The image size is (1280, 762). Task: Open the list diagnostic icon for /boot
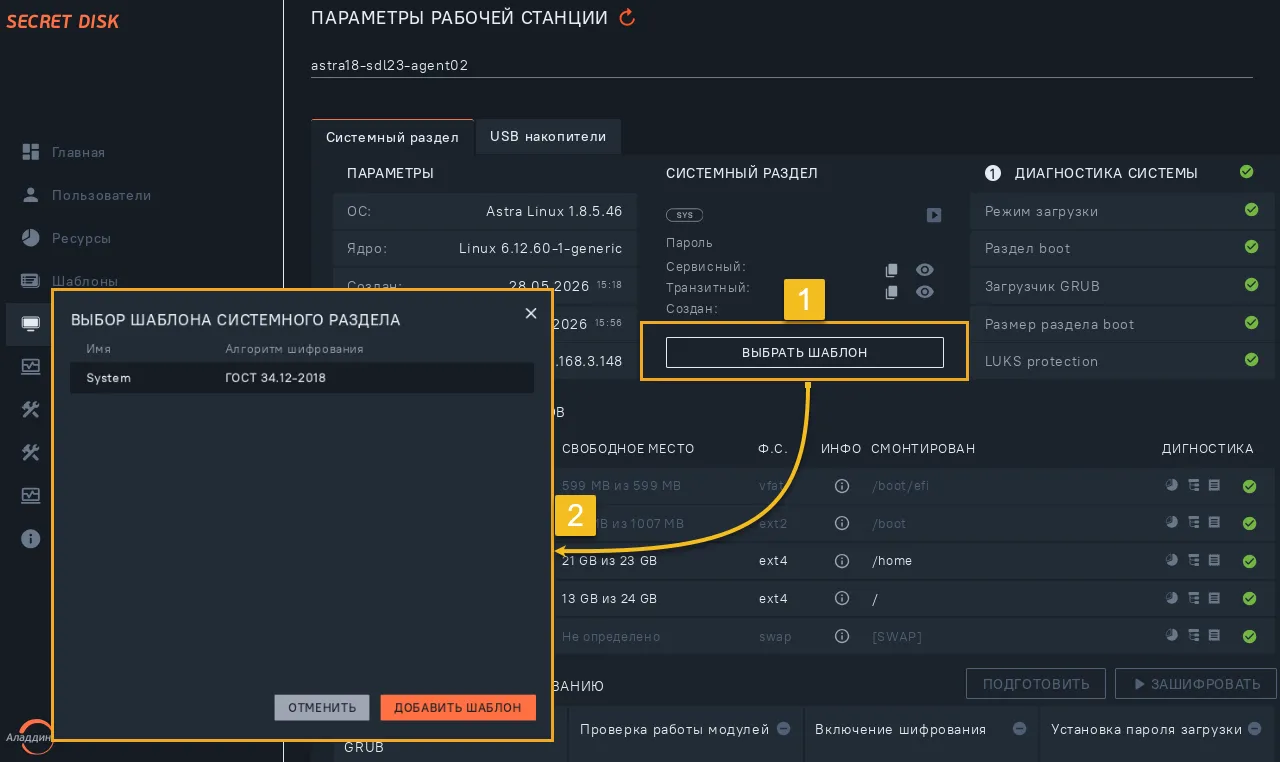pos(1215,522)
